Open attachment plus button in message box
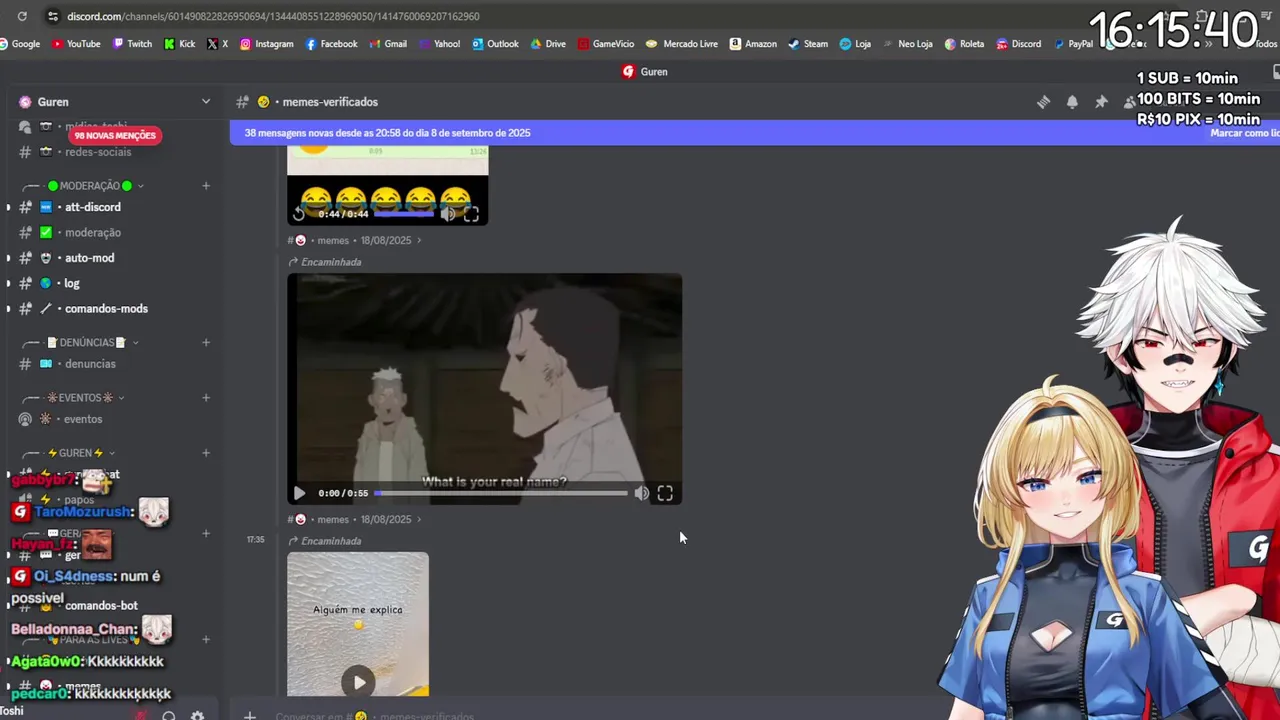This screenshot has height=720, width=1280. click(250, 716)
